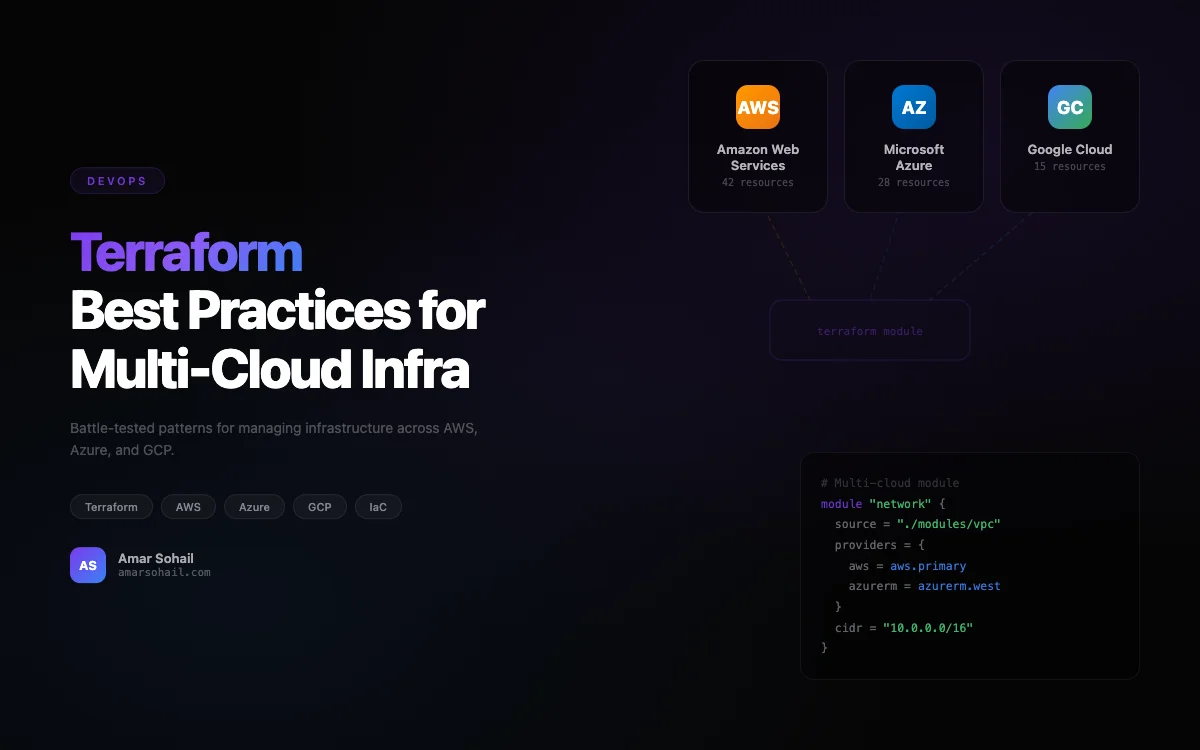Click the Google Cloud GC icon
Screen dimensions: 1200x750
click(x=1069, y=106)
